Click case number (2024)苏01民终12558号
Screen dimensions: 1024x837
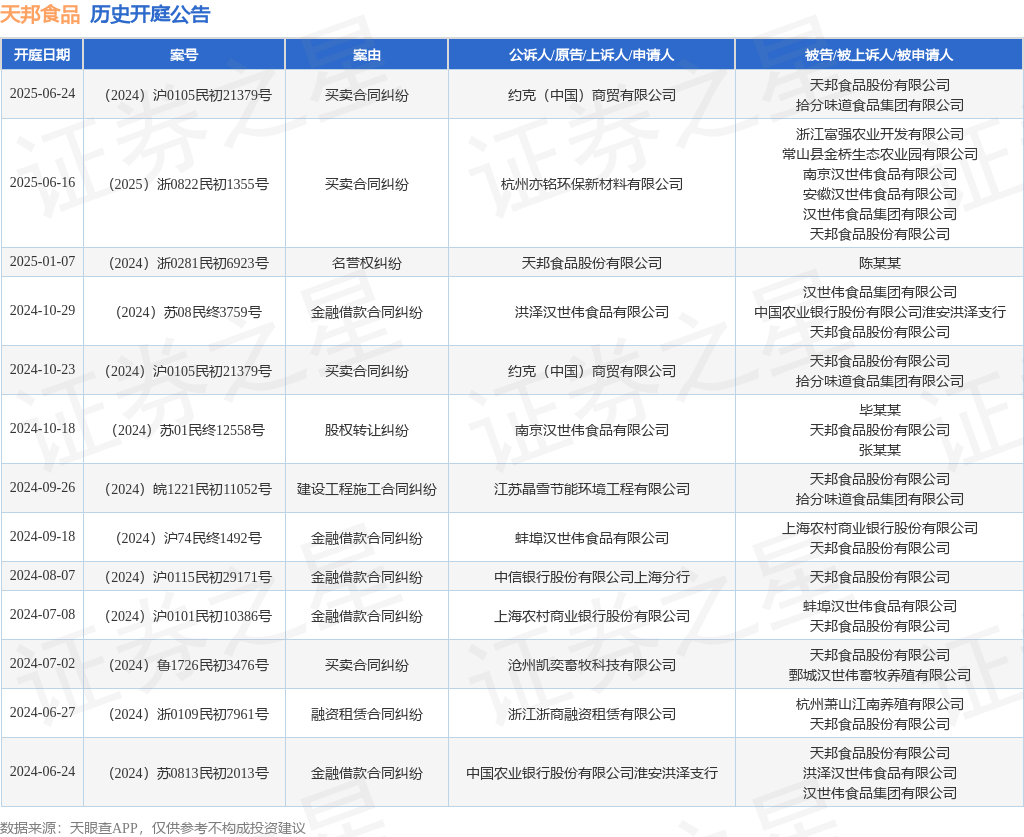tap(188, 430)
